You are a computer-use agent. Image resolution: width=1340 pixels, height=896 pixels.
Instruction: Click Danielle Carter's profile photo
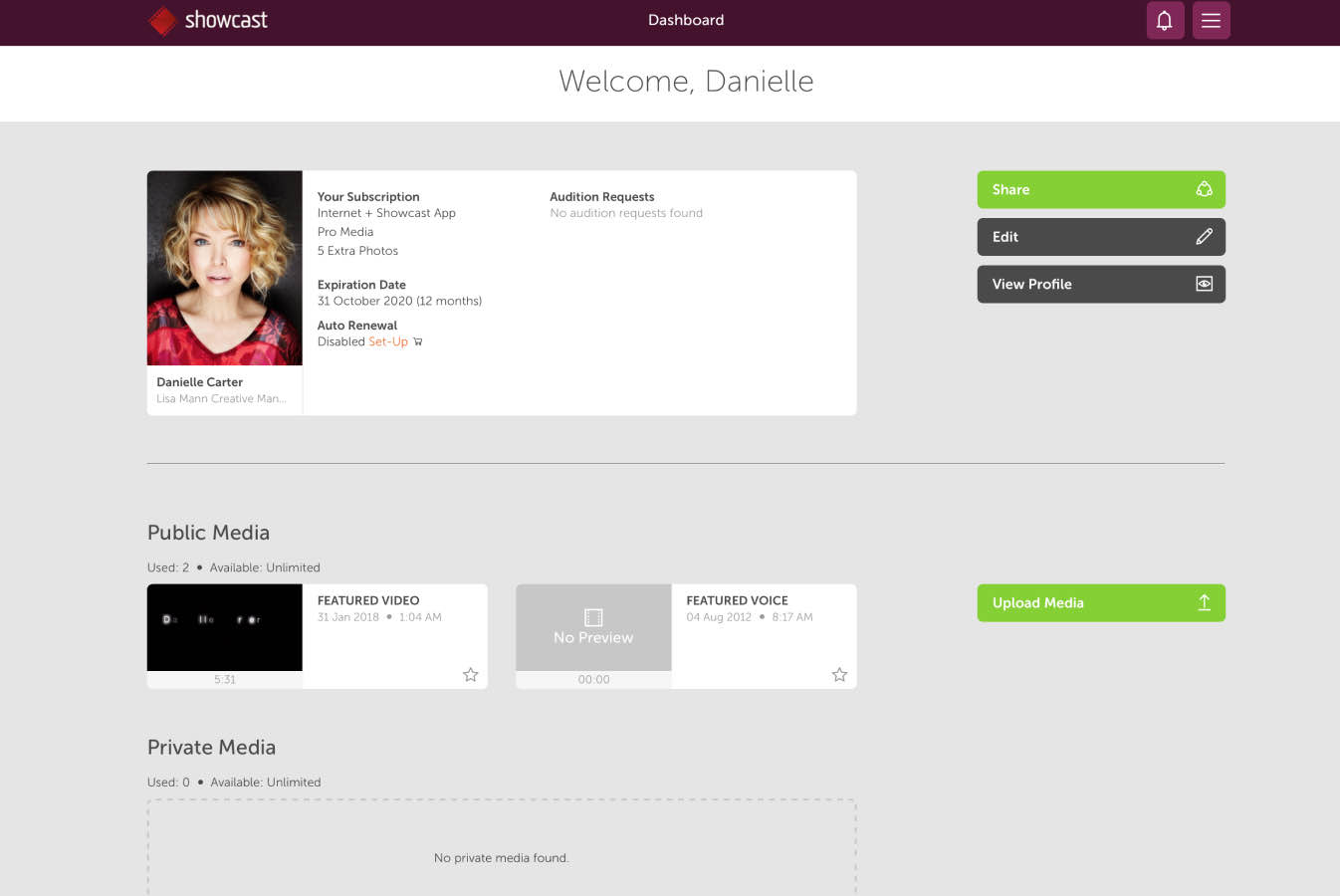(x=225, y=268)
